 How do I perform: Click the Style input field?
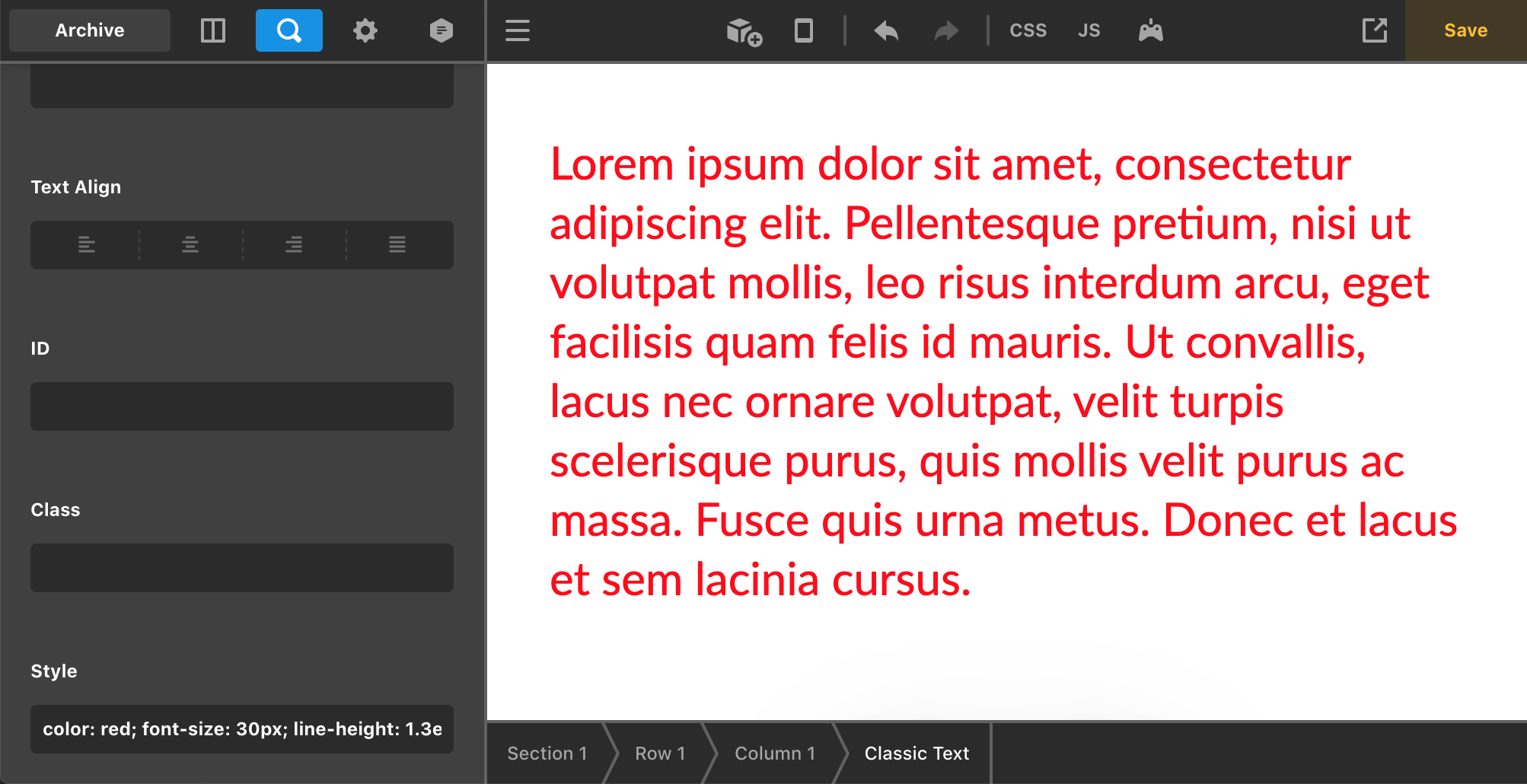[242, 729]
